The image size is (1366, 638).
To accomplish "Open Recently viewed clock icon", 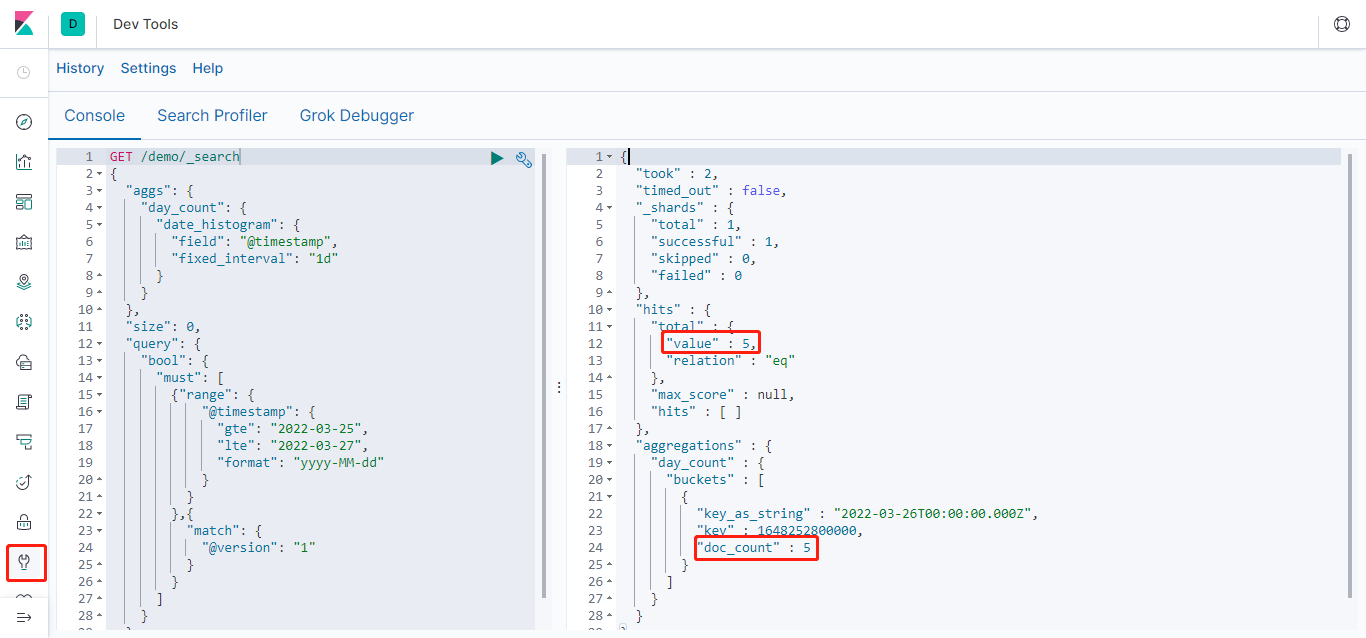I will click(x=24, y=73).
